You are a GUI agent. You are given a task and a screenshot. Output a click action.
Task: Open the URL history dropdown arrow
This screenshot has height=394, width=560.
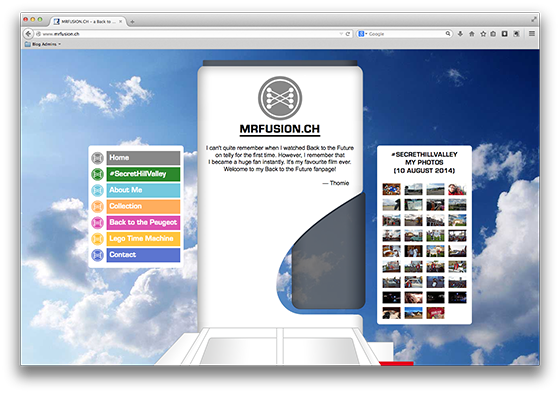coord(341,34)
